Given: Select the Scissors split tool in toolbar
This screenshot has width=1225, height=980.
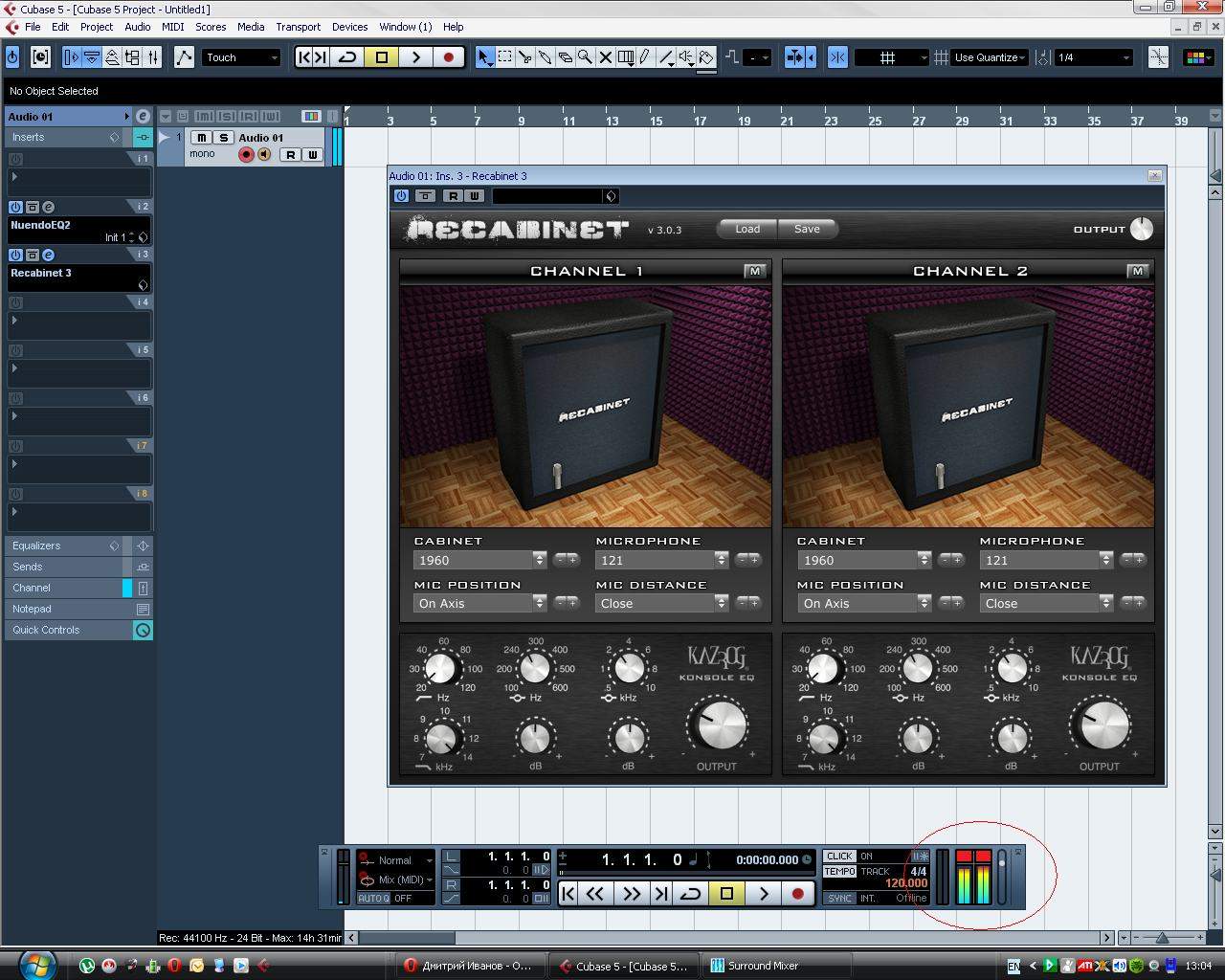Looking at the screenshot, I should click(x=524, y=57).
